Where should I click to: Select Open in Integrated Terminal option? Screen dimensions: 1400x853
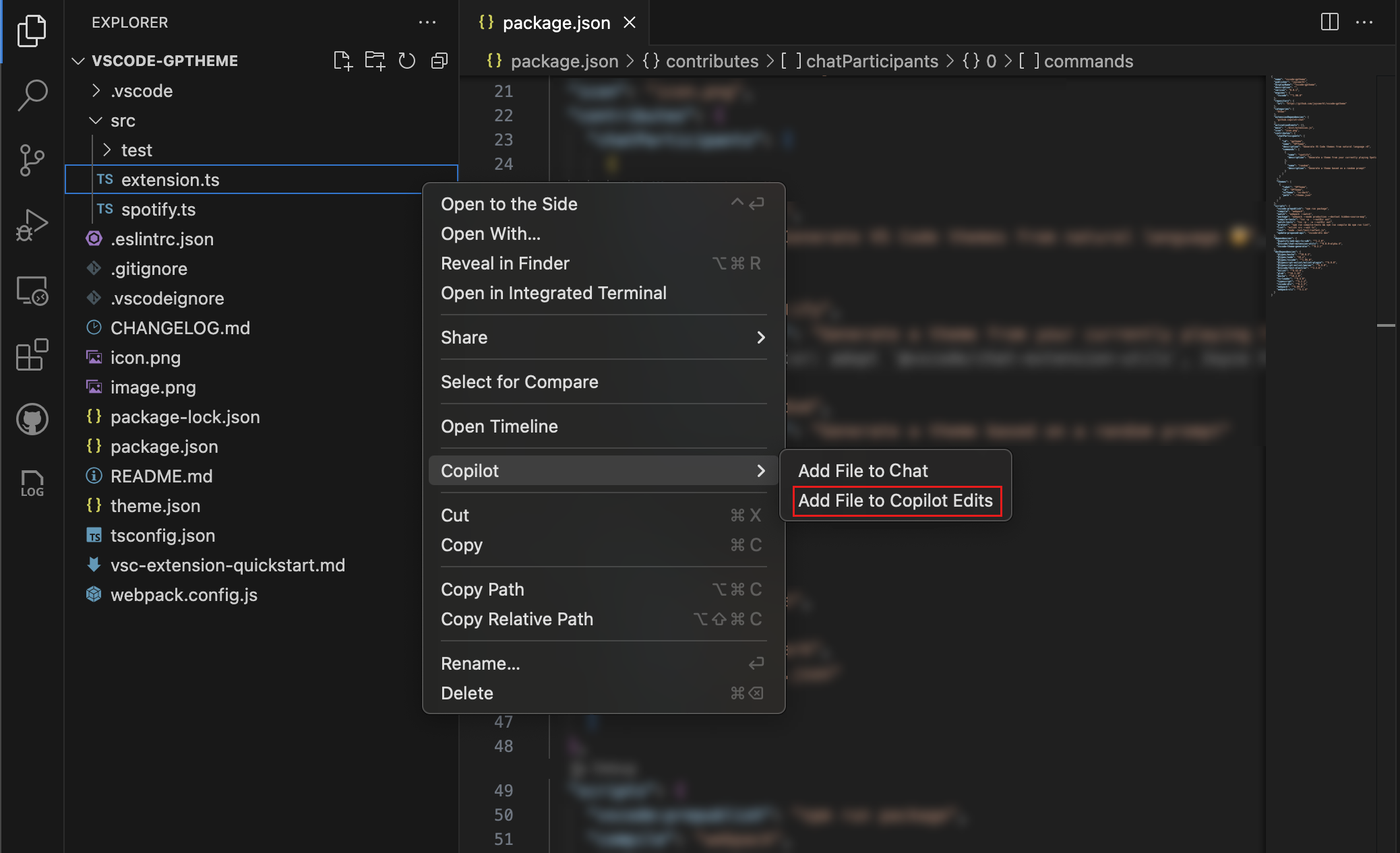(x=554, y=293)
